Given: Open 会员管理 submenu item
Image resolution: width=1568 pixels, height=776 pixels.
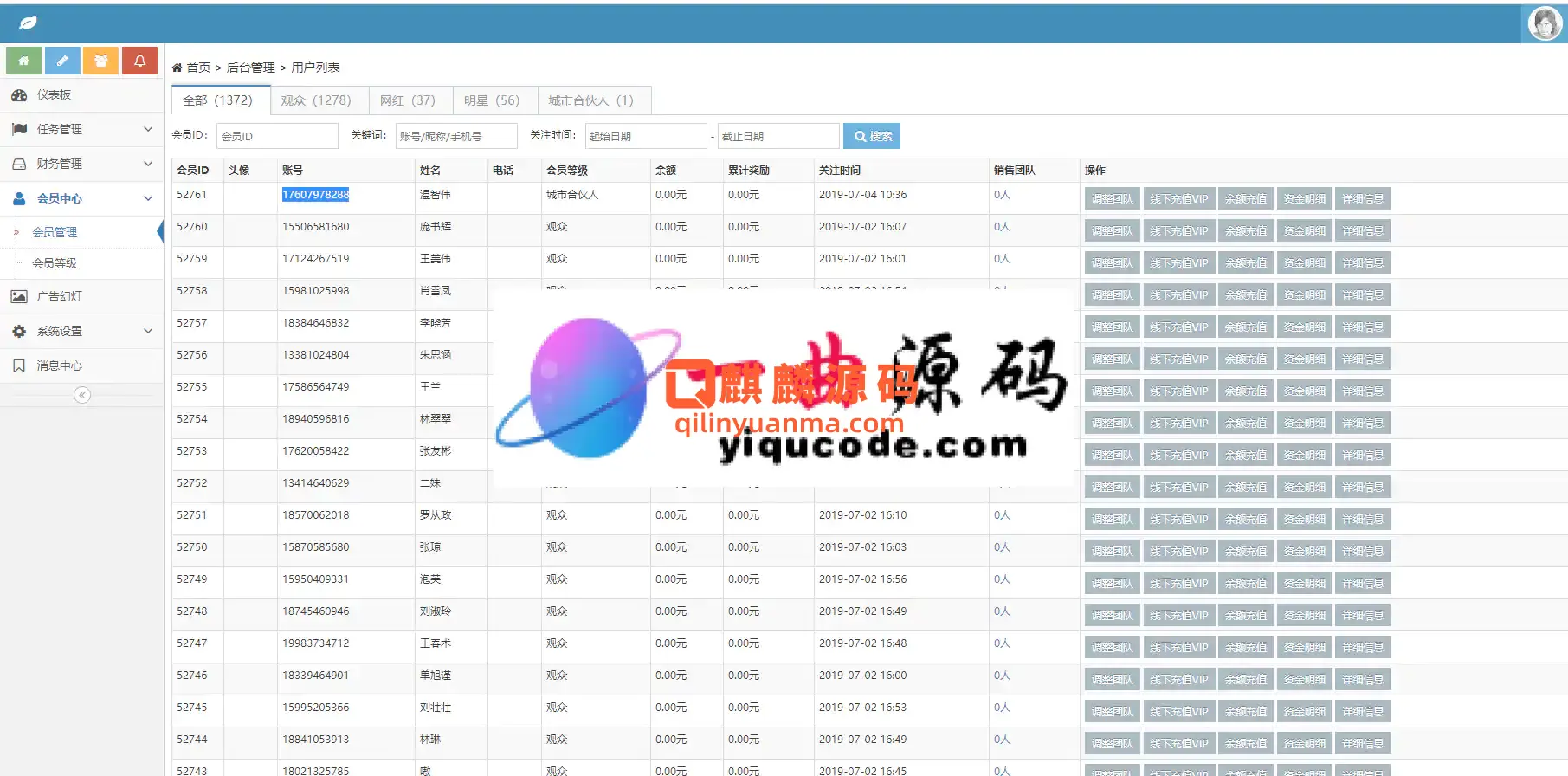Looking at the screenshot, I should coord(55,232).
